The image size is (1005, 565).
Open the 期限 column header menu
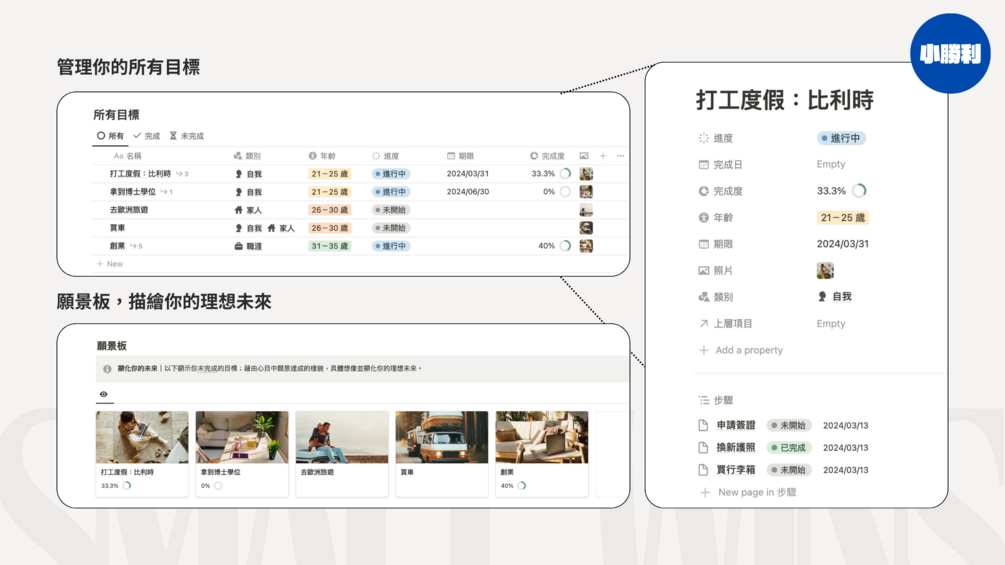[x=460, y=156]
